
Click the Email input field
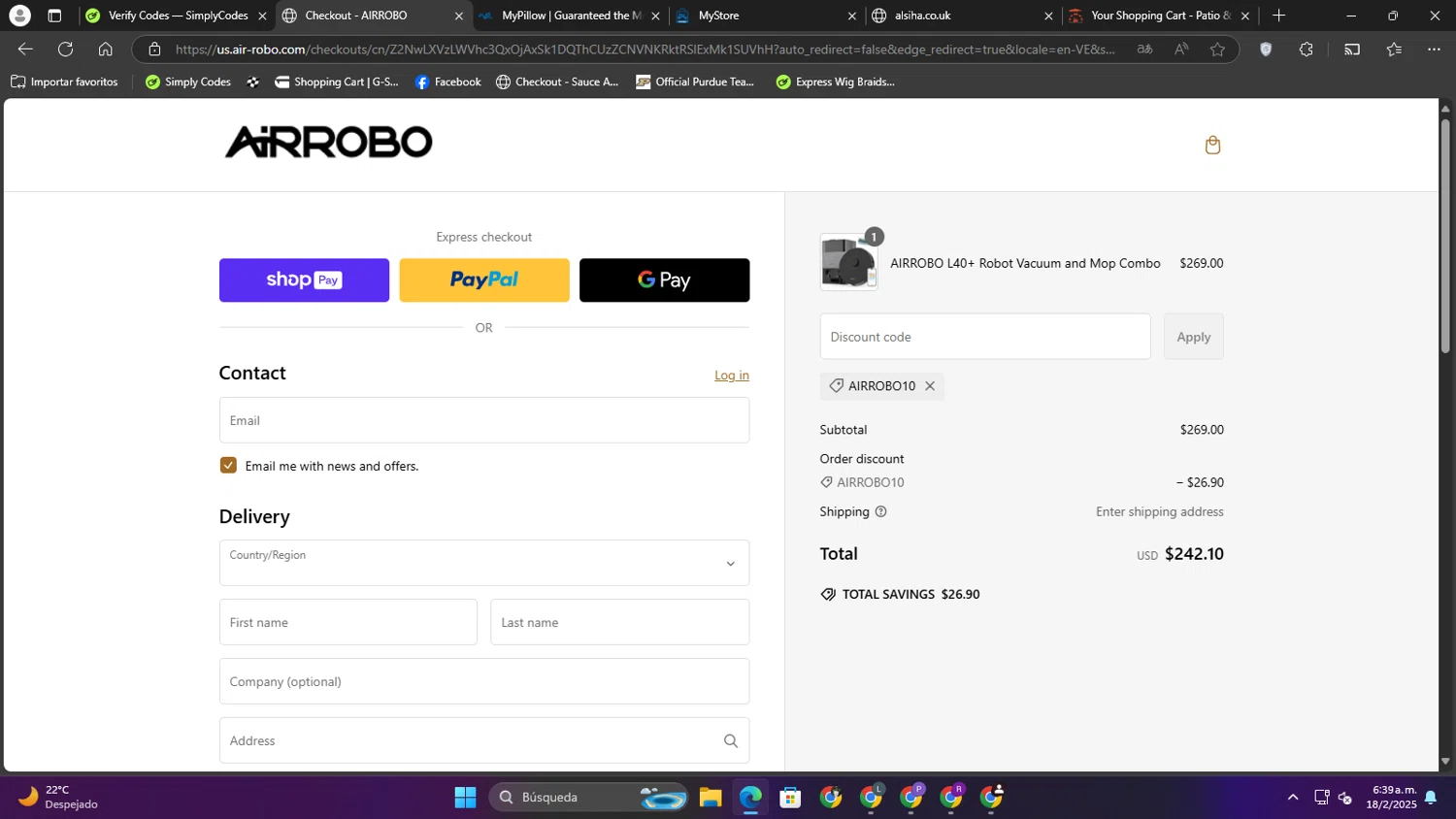coord(484,420)
